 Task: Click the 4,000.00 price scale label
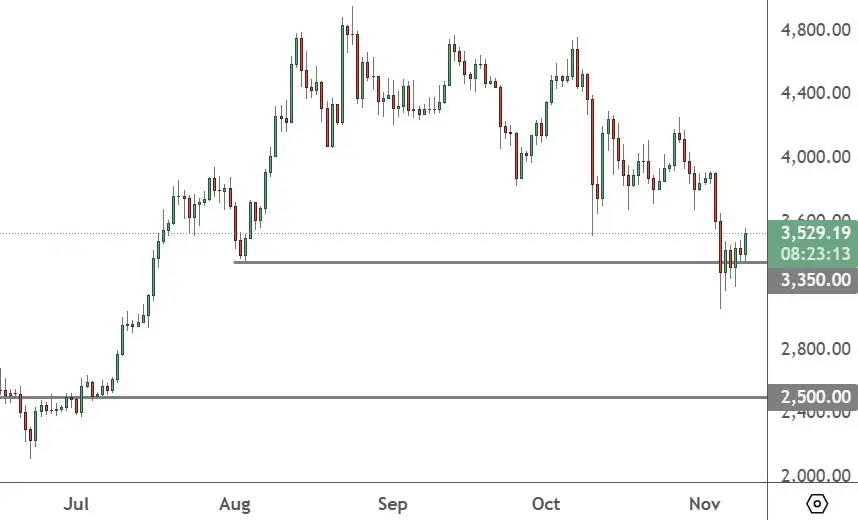pyautogui.click(x=817, y=157)
